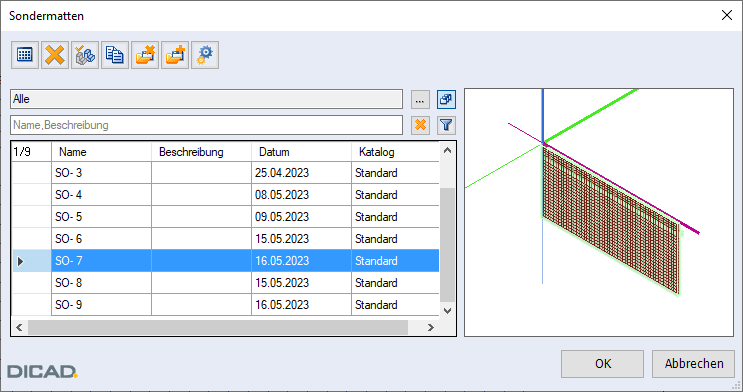This screenshot has width=743, height=392.
Task: Click the table grid toolbar icon
Action: [x=25, y=55]
